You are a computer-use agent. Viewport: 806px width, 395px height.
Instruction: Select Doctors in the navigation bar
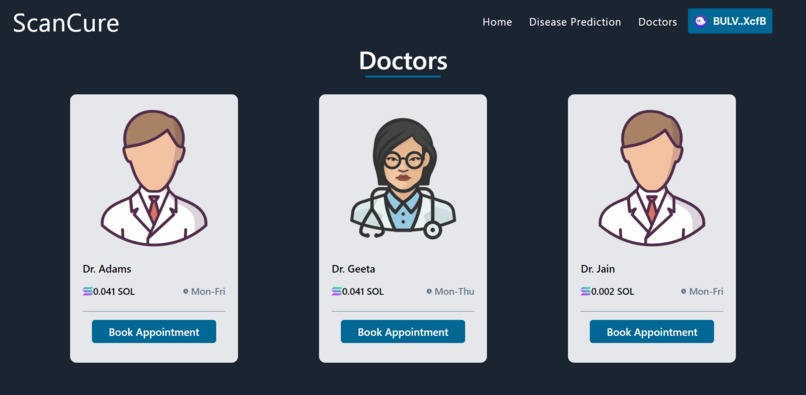[x=657, y=22]
